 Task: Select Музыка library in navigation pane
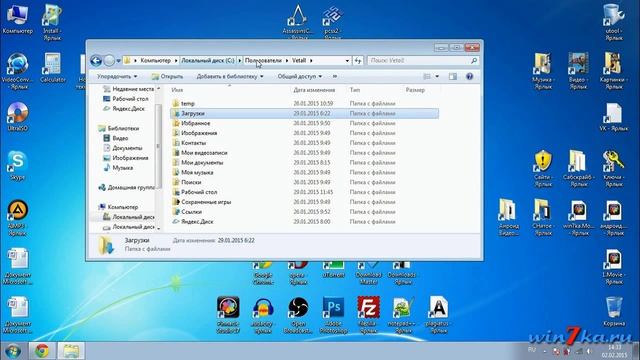point(118,167)
